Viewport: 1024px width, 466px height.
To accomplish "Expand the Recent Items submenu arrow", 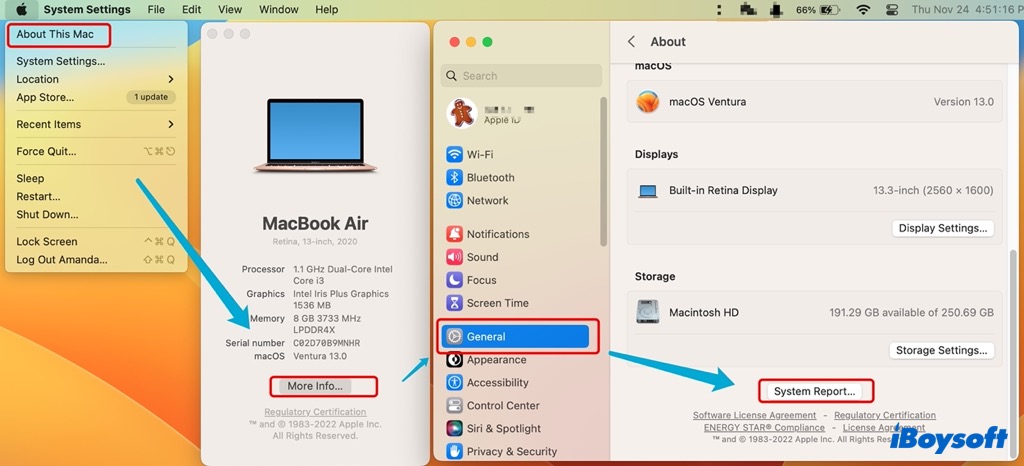I will coord(171,124).
